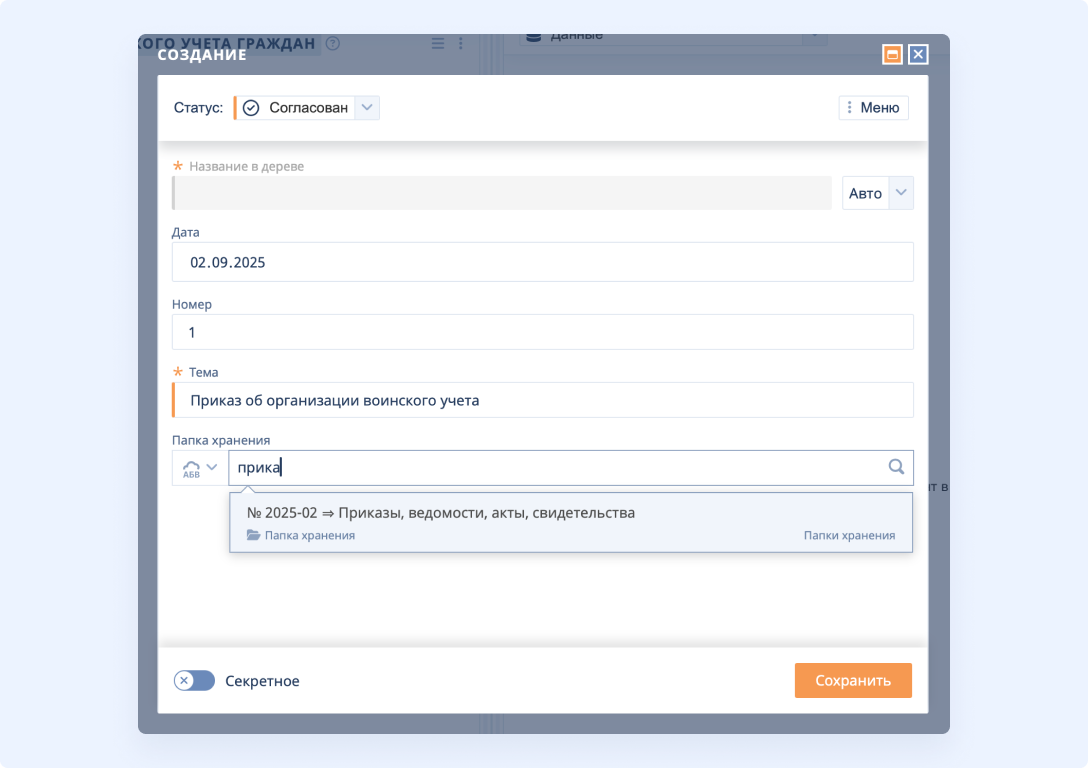Click the Номер input field
This screenshot has width=1088, height=768.
[542, 331]
